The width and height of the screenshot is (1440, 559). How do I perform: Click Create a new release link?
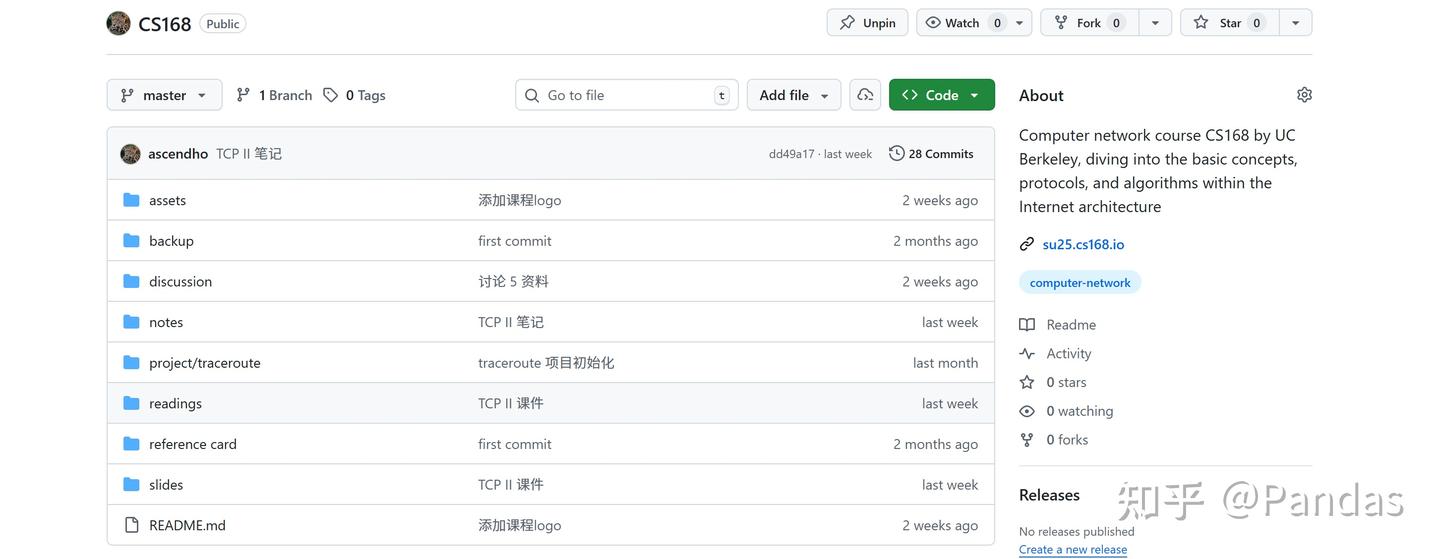click(x=1073, y=549)
